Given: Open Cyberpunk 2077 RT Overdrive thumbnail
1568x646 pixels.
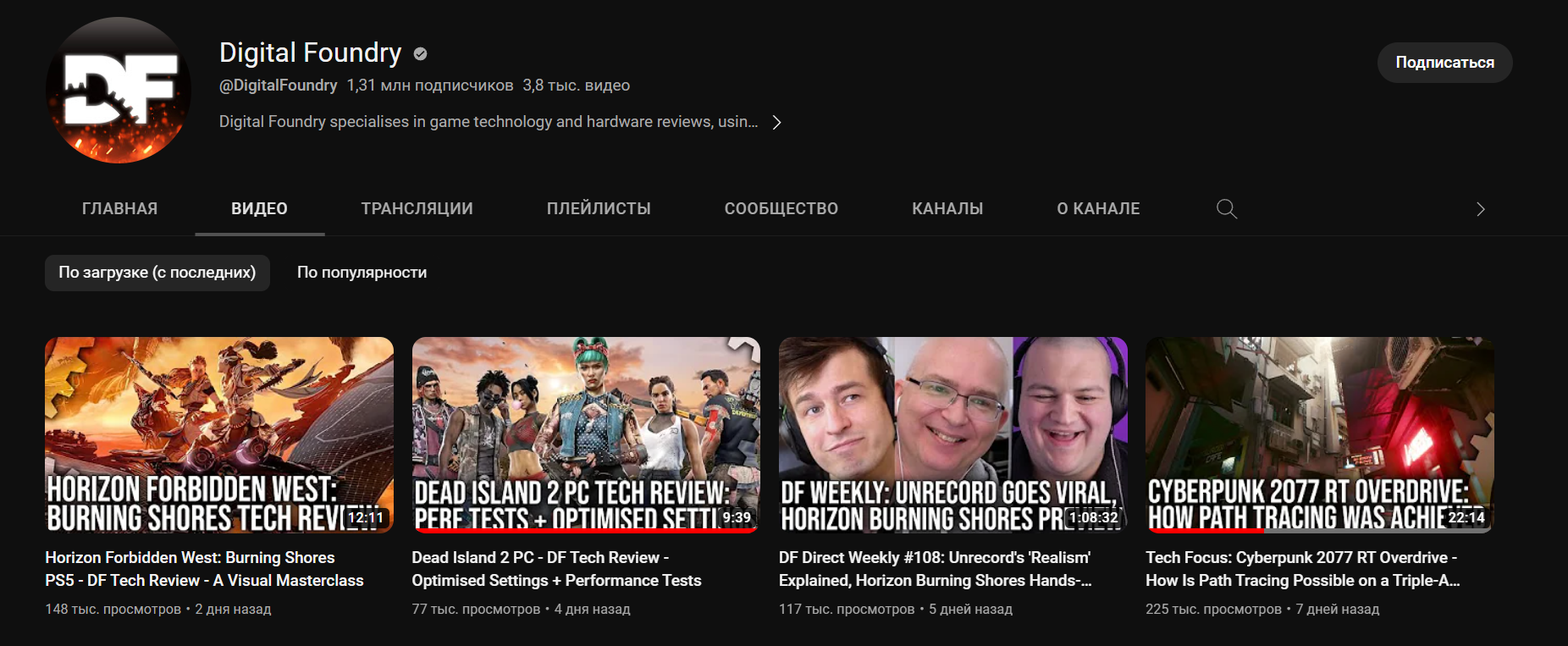Looking at the screenshot, I should point(1320,435).
